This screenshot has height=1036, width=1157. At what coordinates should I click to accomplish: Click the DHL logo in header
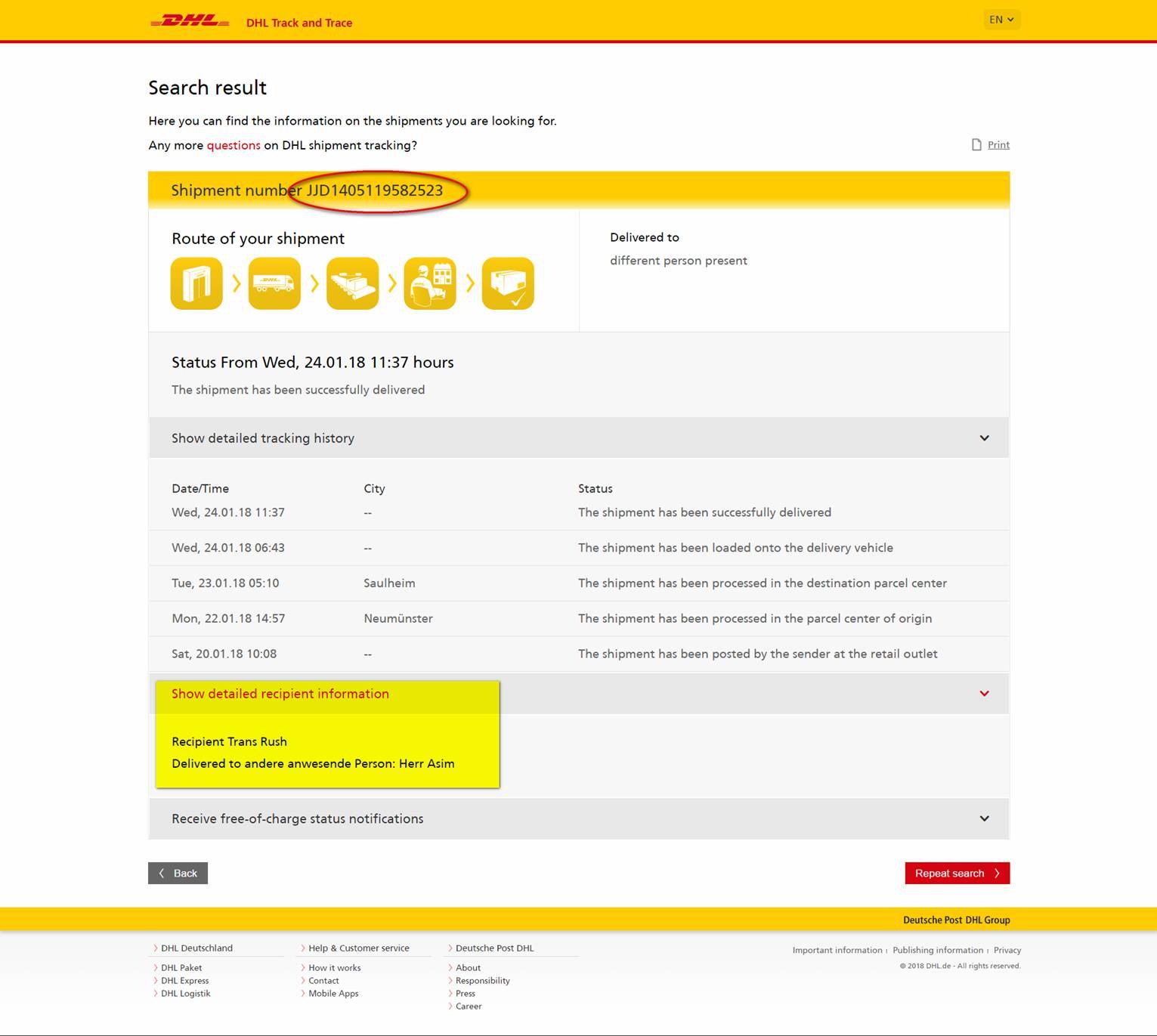point(190,21)
